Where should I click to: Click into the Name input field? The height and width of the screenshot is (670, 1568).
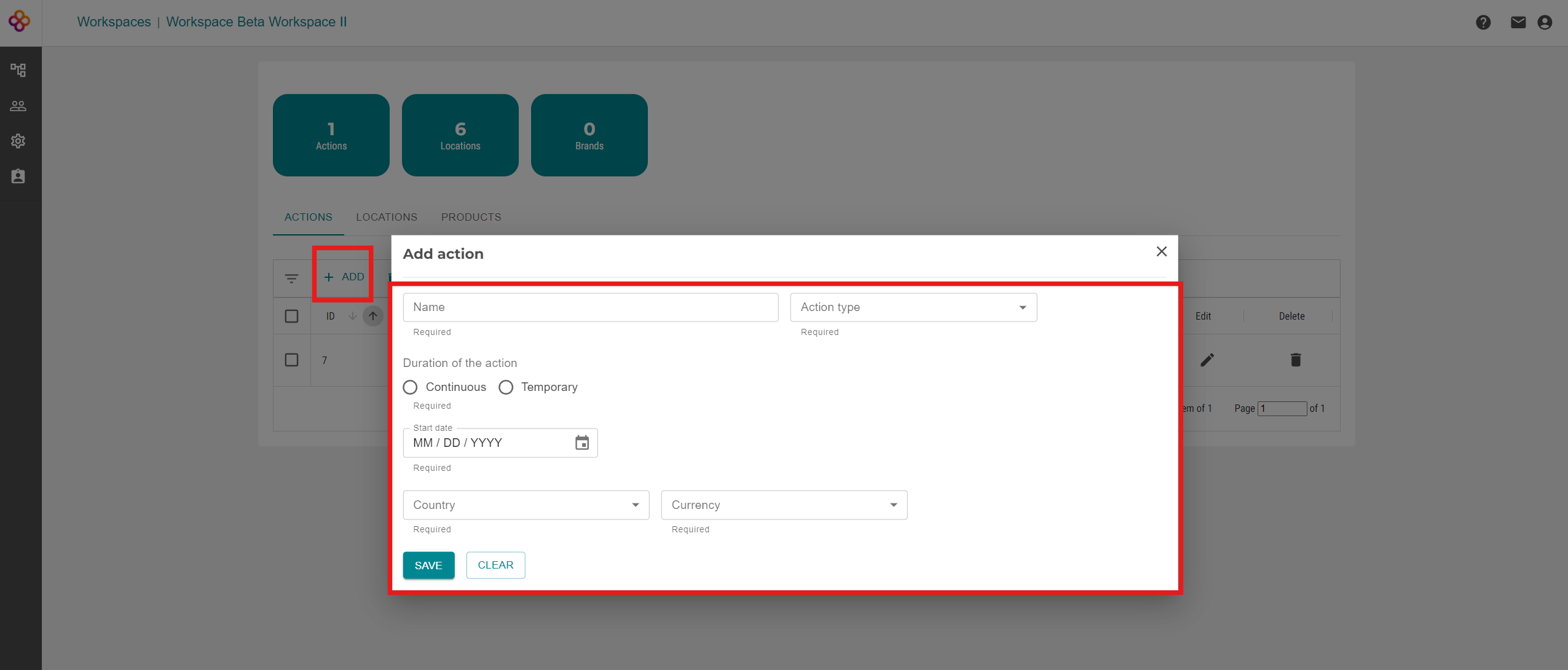(x=590, y=307)
